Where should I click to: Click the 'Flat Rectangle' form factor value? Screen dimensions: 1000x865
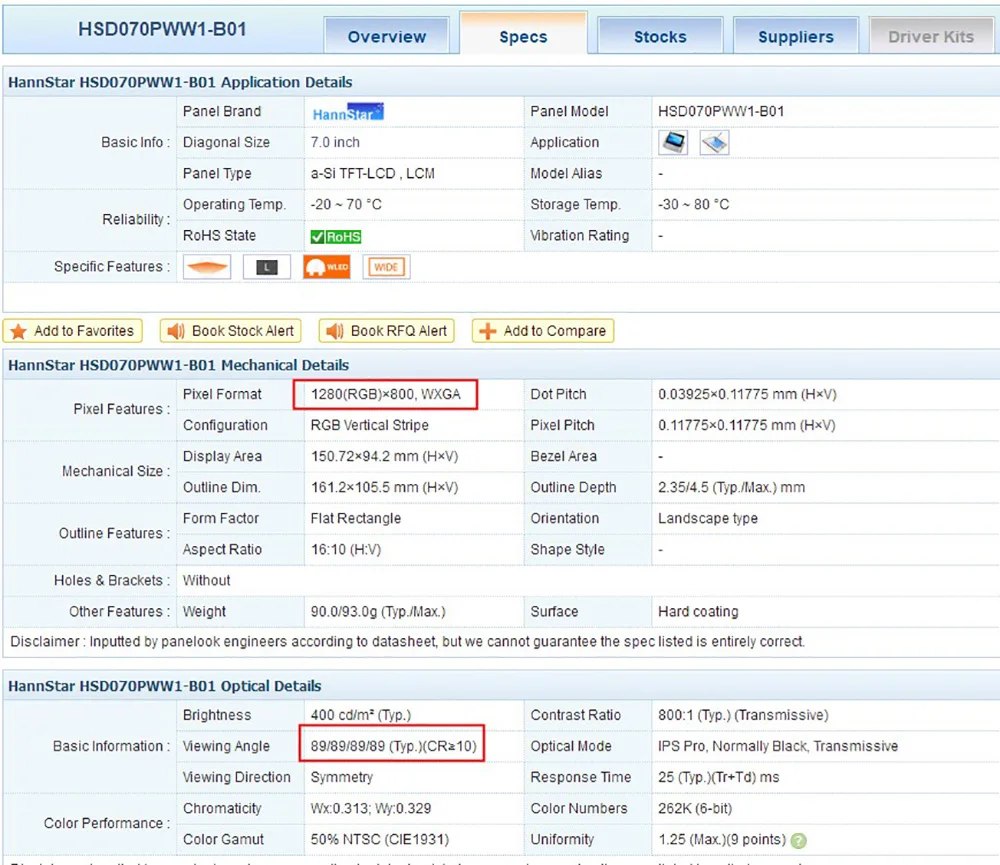click(x=355, y=518)
